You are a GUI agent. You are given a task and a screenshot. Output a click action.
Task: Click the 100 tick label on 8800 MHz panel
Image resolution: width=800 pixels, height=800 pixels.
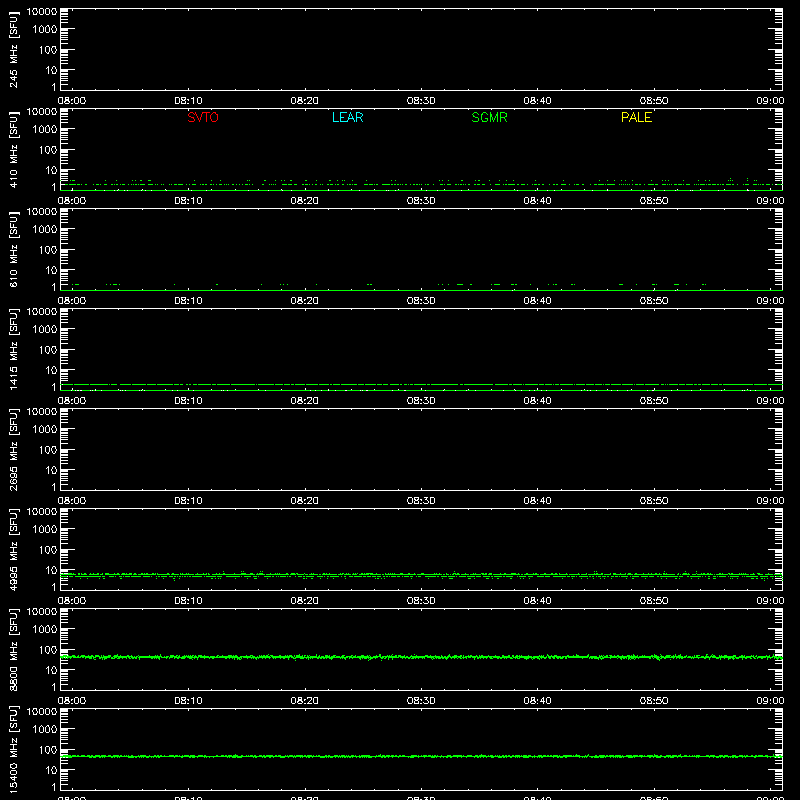(48, 650)
